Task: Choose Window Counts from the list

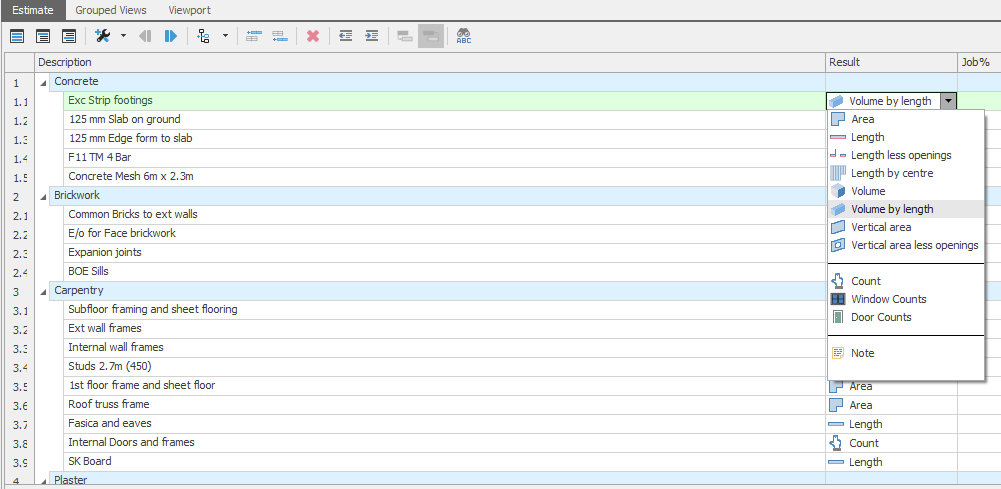Action: click(888, 299)
